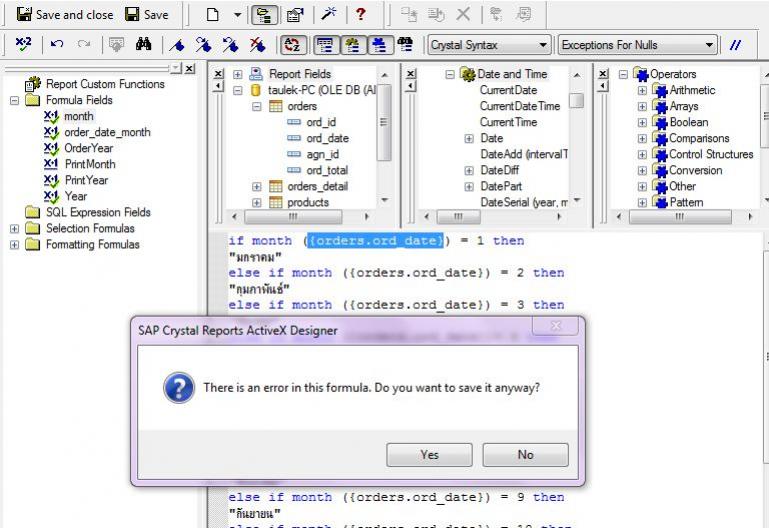Select the month formula field
769x528 pixels.
[x=78, y=116]
